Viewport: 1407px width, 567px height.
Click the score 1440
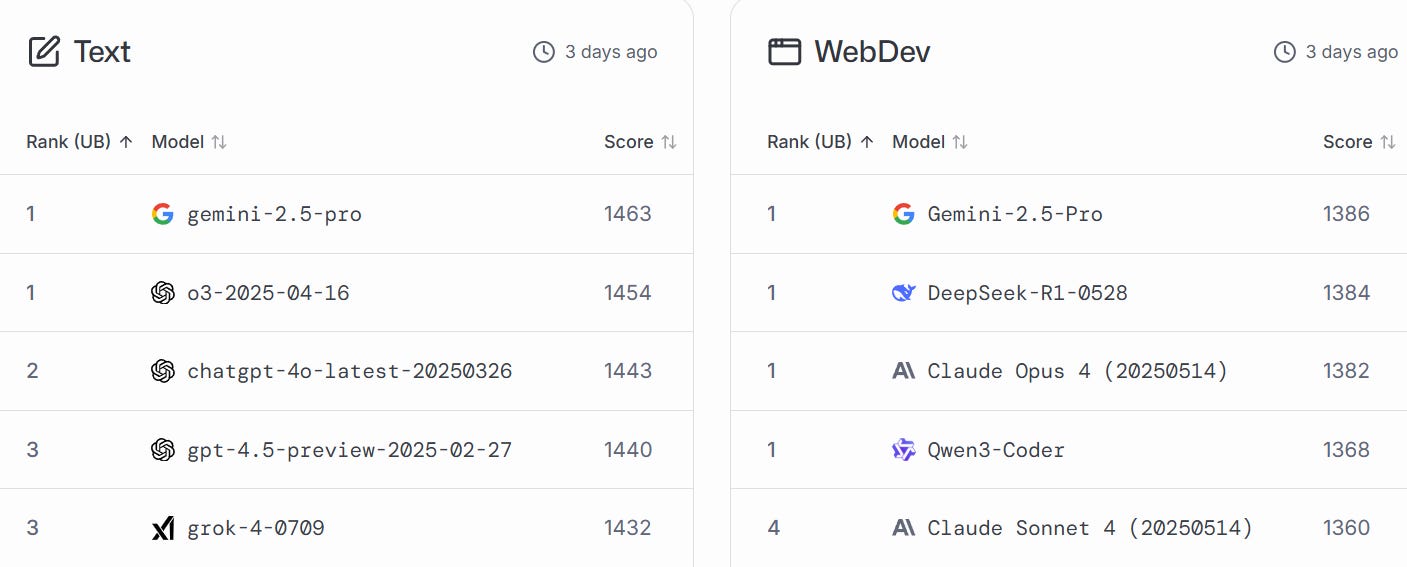point(628,450)
